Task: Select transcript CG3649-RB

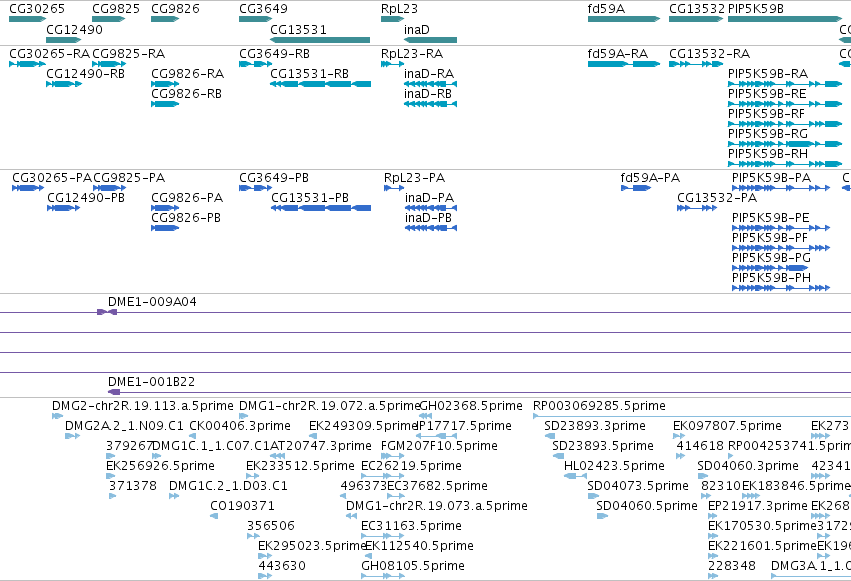Action: click(256, 64)
